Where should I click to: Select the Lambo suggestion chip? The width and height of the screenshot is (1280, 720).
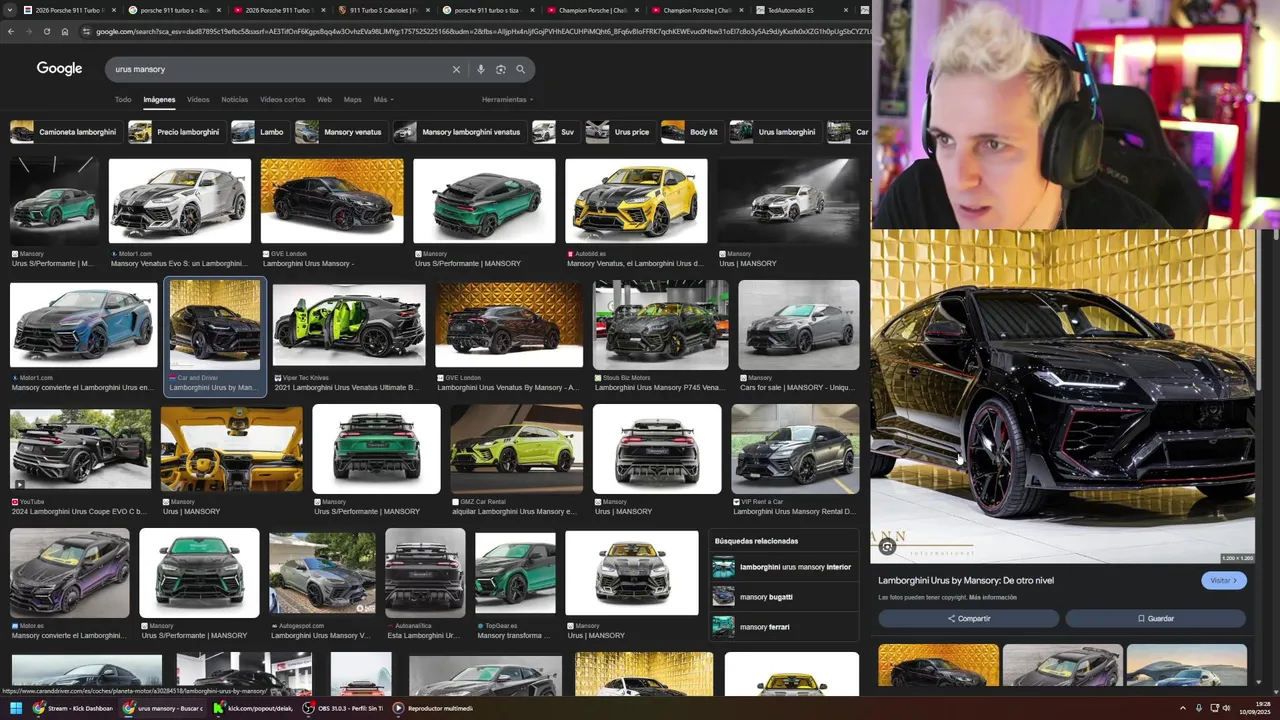pyautogui.click(x=259, y=132)
